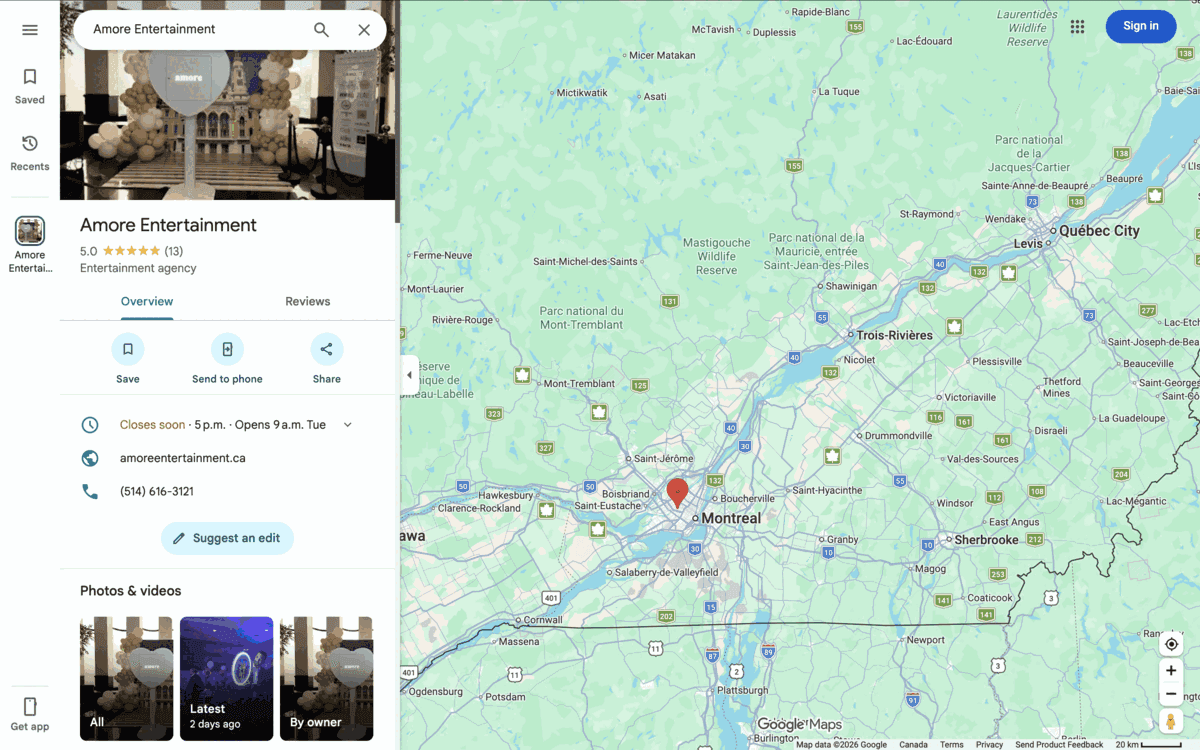The height and width of the screenshot is (750, 1200).
Task: Toggle the 20 km scale bar units
Action: pyautogui.click(x=1148, y=744)
